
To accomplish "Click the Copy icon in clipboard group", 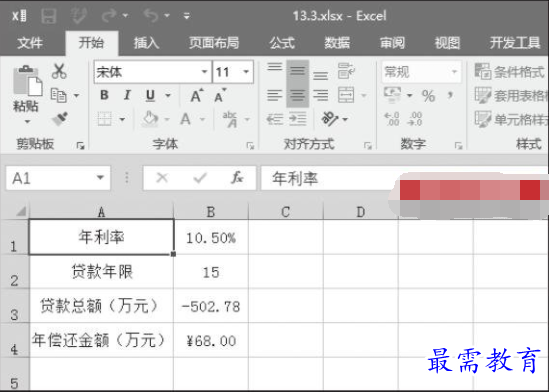I will coord(58,95).
